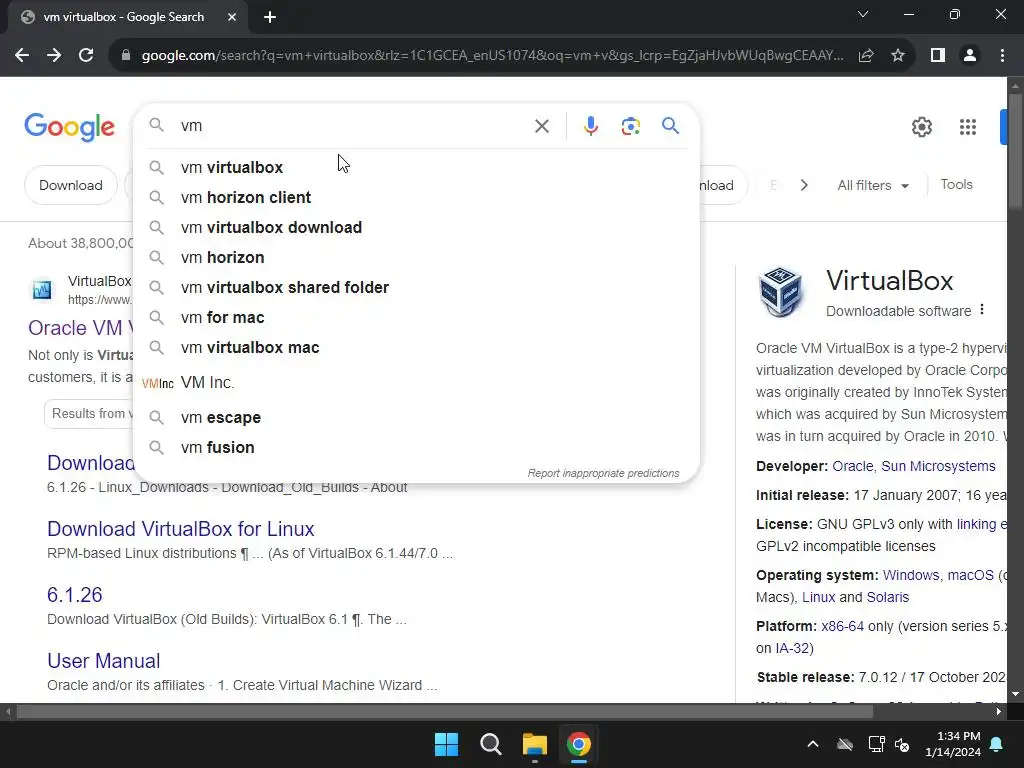Open All filters dropdown
Screen dimensions: 1024x768
tap(873, 185)
